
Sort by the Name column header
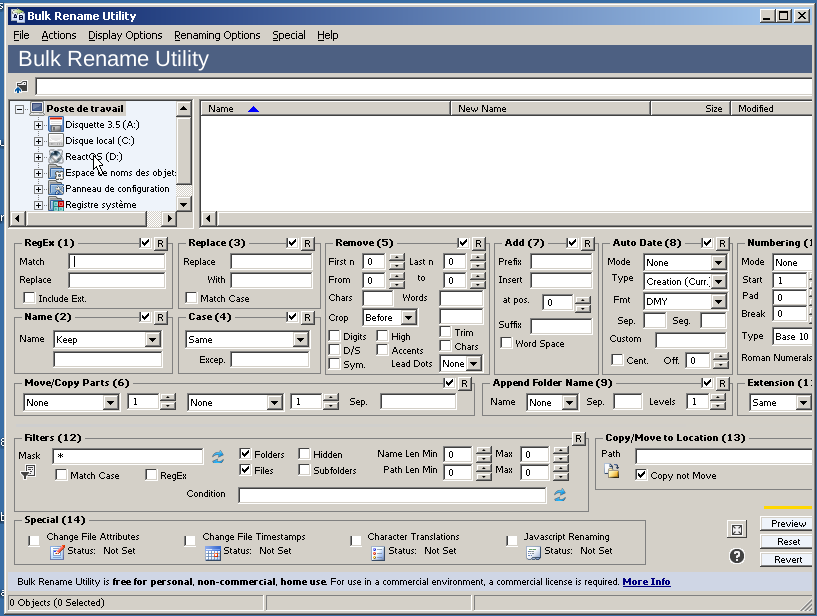pos(326,108)
